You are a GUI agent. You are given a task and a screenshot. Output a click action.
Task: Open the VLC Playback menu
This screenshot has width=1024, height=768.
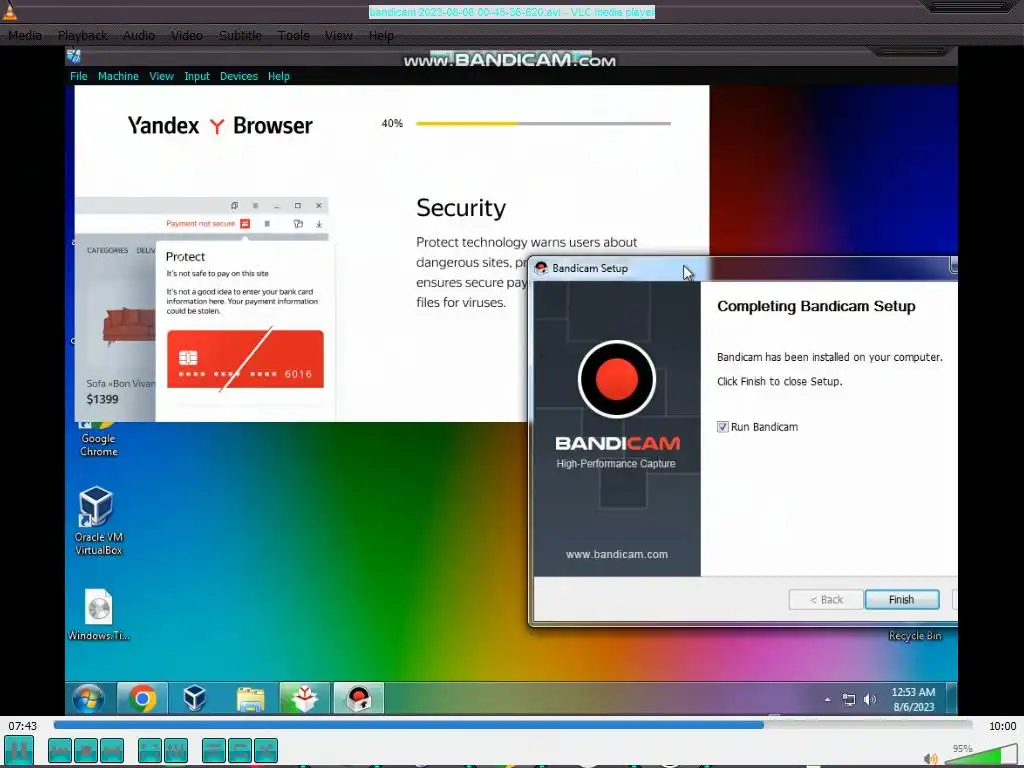[x=82, y=35]
